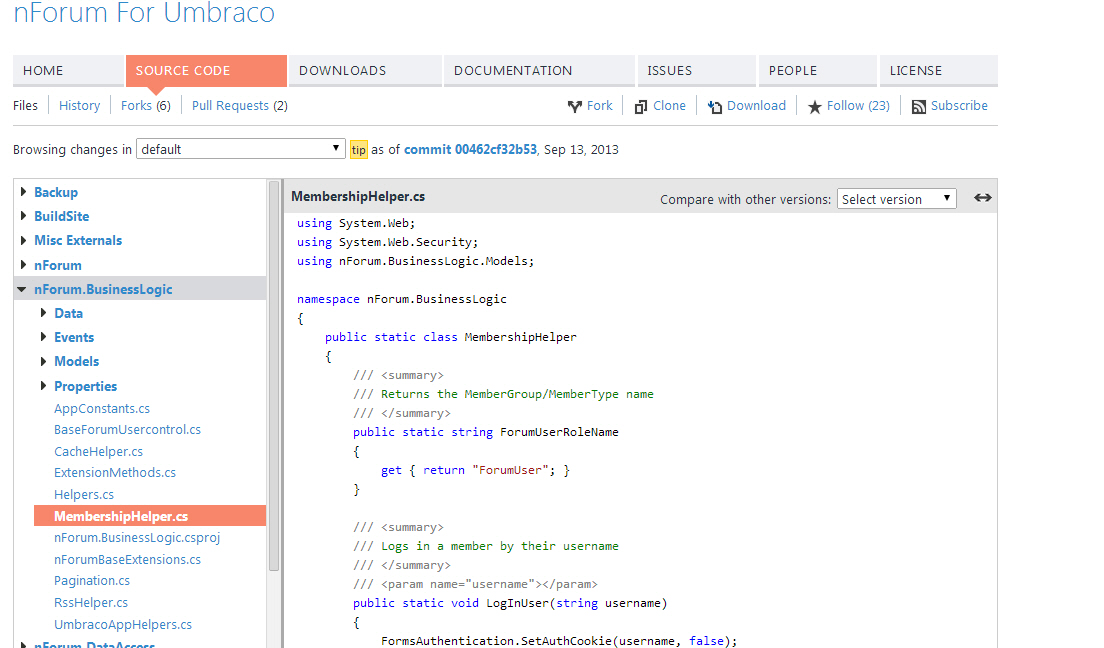Open the Misc Externals folder link

click(78, 240)
